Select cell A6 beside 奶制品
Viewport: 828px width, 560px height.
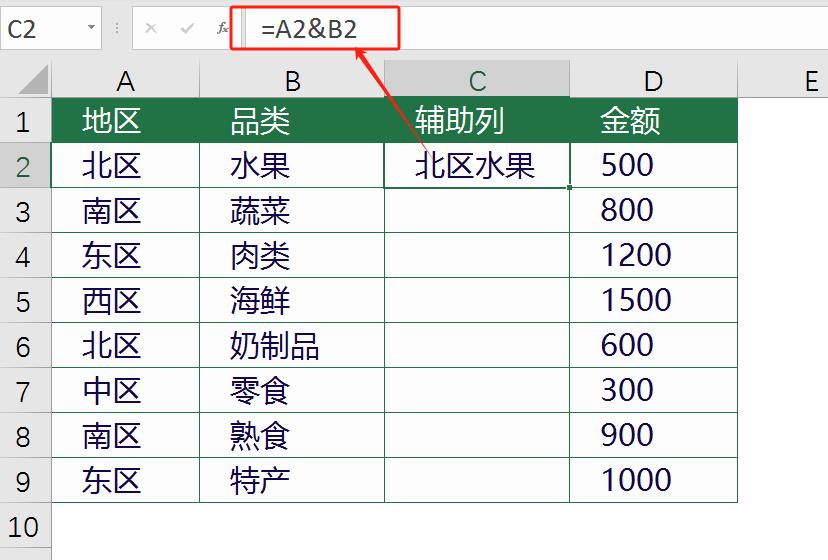coord(125,346)
